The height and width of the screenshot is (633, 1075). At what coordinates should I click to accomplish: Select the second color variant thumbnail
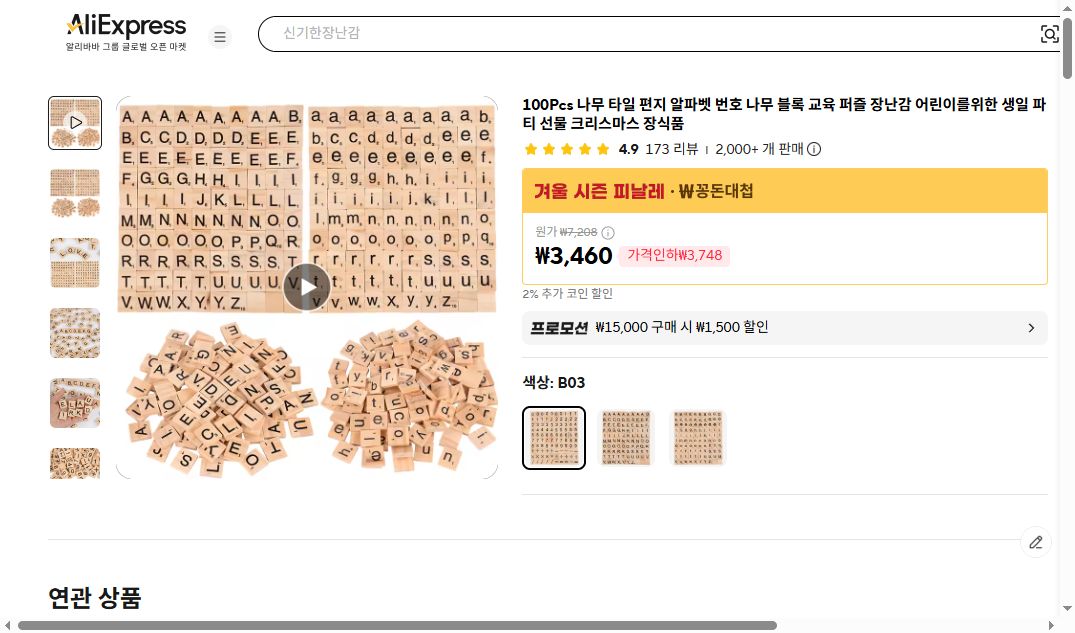click(625, 437)
